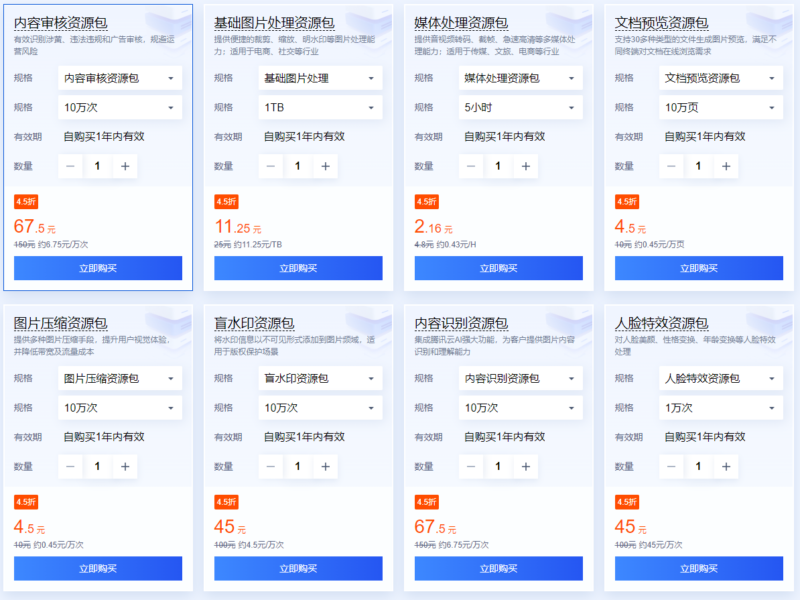
Task: Decrease quantity for 盲水印资源包
Action: (x=271, y=466)
